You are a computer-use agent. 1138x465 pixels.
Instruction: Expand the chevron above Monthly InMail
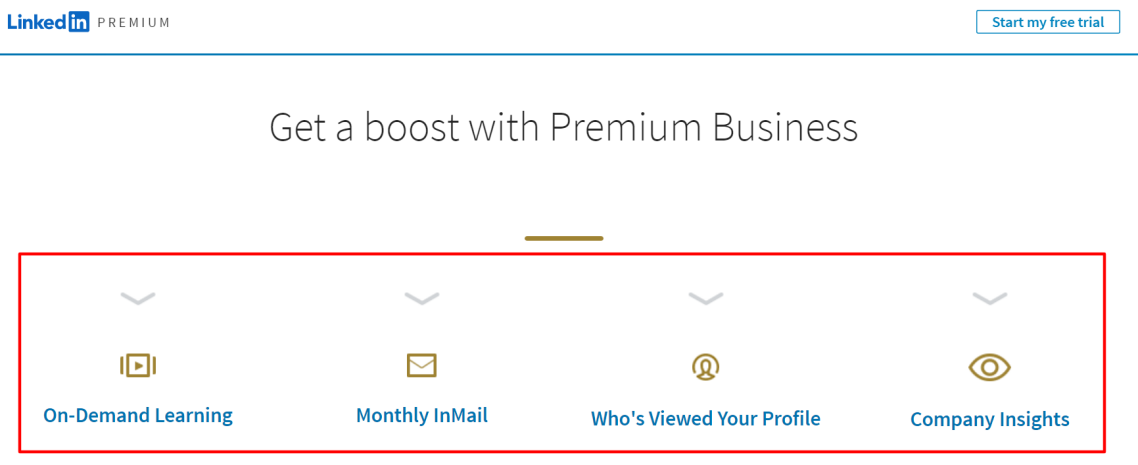pyautogui.click(x=422, y=297)
